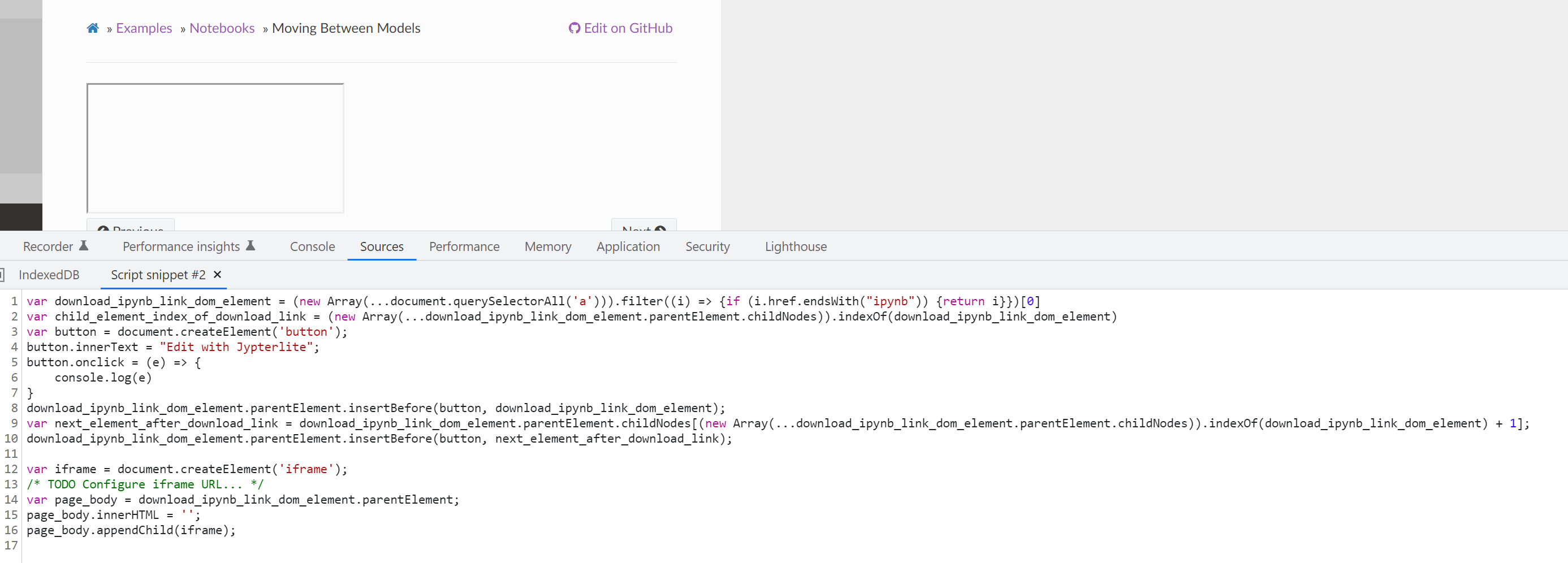Screen dimensions: 1568x563
Task: Click line number 5 in the code gutter
Action: 14,362
